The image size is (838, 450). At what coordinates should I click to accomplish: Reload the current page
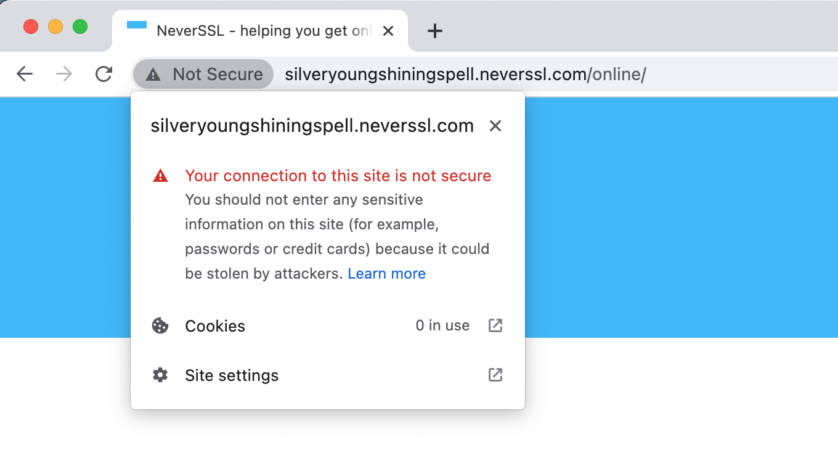tap(103, 74)
